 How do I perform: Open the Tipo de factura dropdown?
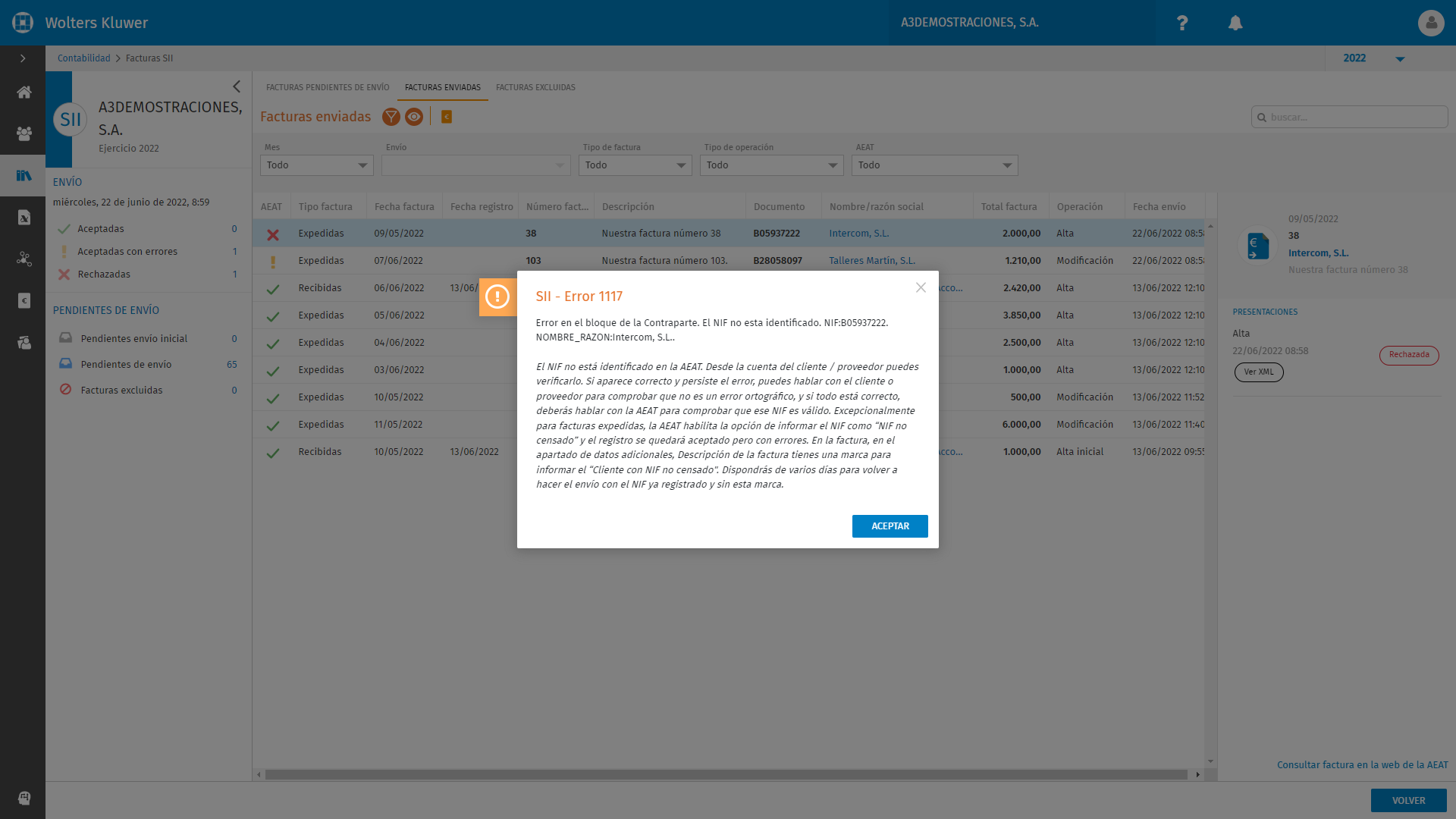(635, 165)
